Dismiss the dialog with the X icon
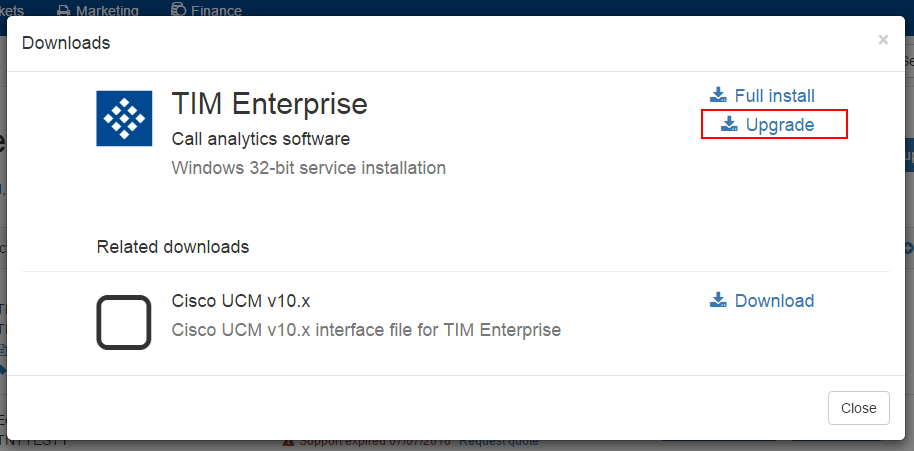 pos(883,40)
